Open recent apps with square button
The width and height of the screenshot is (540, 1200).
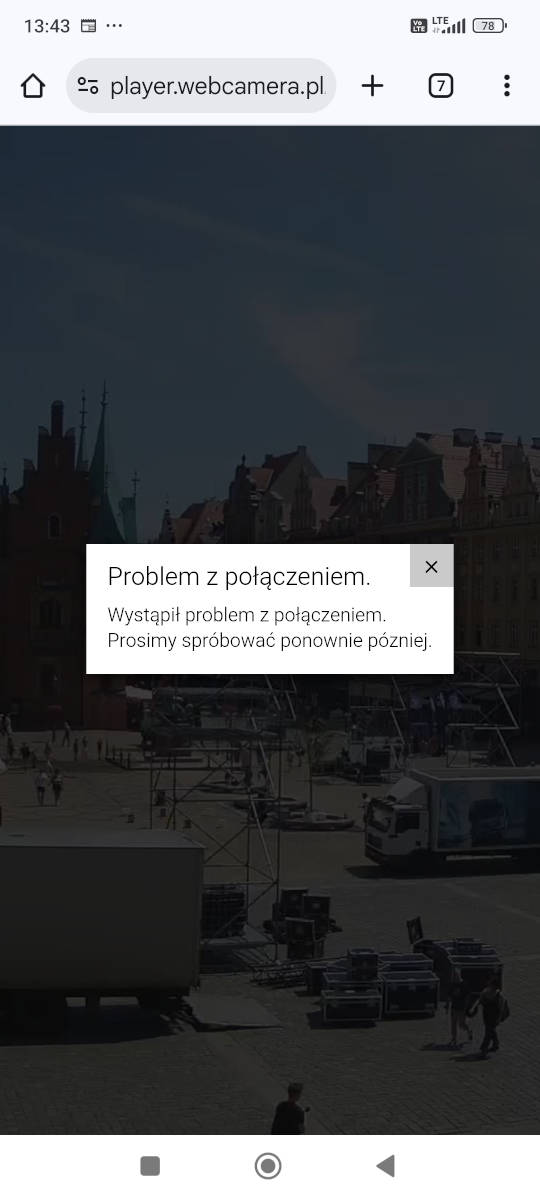(x=150, y=1165)
